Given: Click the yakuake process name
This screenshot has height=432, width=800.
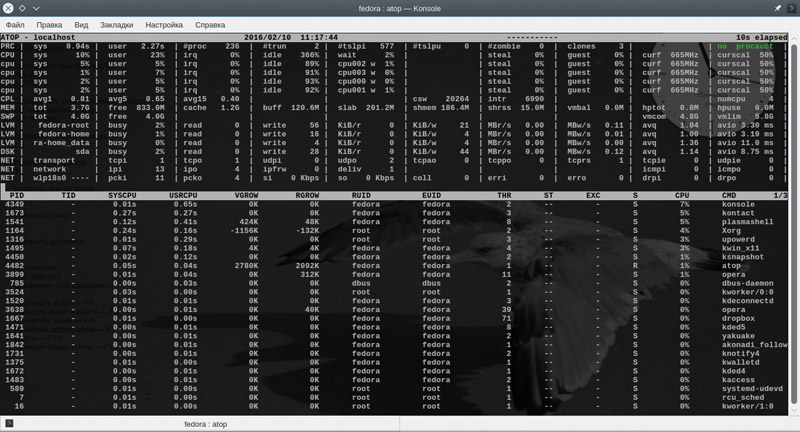Looking at the screenshot, I should coord(738,336).
